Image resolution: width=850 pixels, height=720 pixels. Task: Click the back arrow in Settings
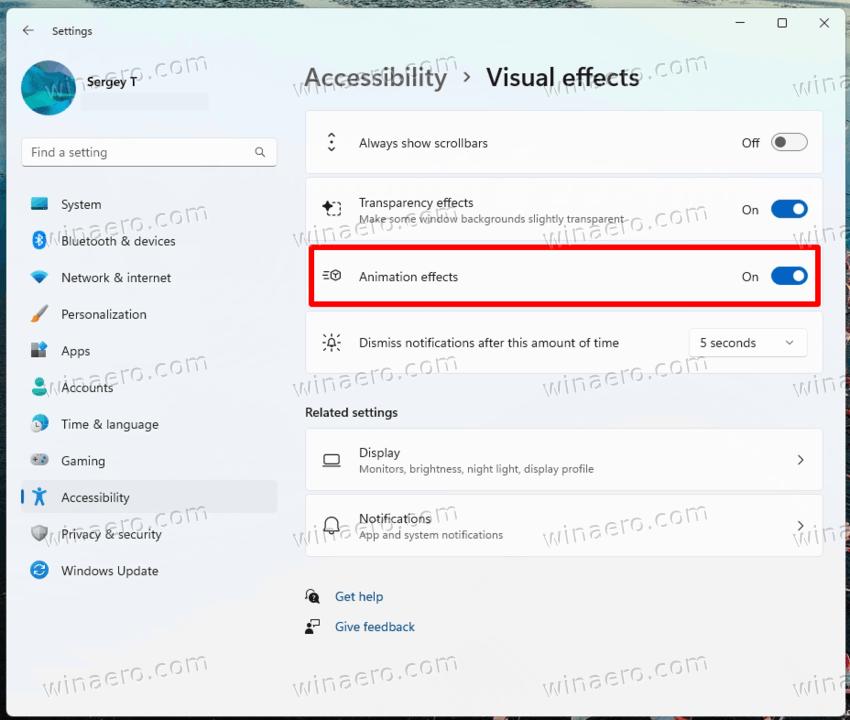[28, 30]
